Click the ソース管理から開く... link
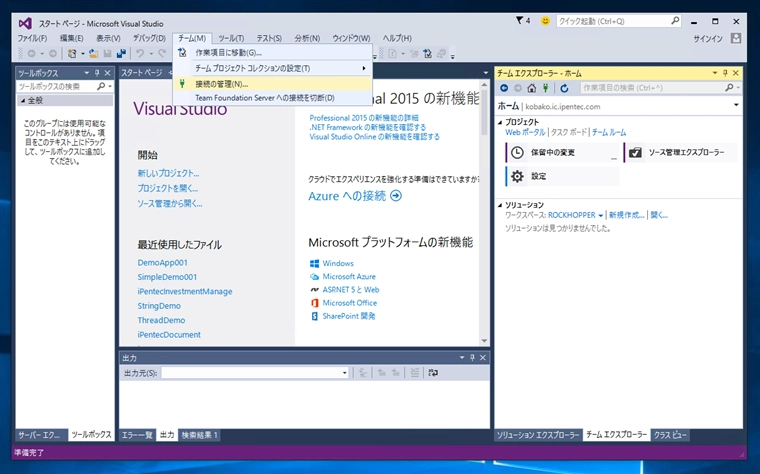The height and width of the screenshot is (474, 760). (170, 203)
